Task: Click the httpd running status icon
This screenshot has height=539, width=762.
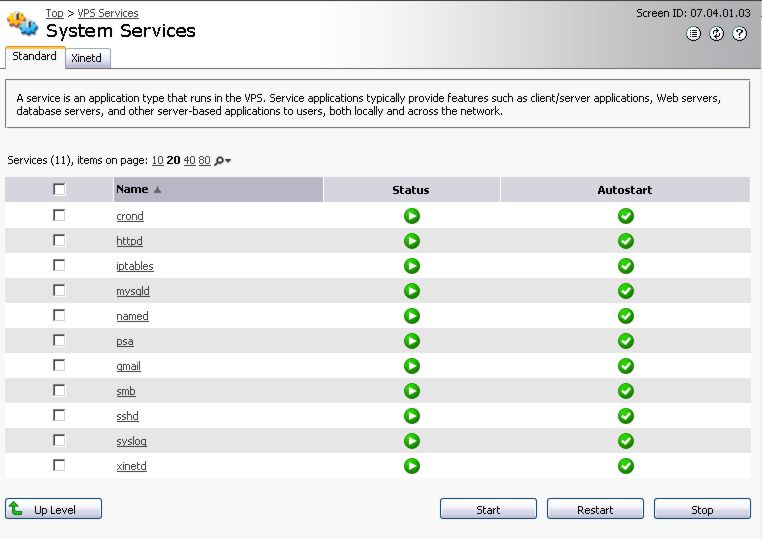Action: (412, 241)
